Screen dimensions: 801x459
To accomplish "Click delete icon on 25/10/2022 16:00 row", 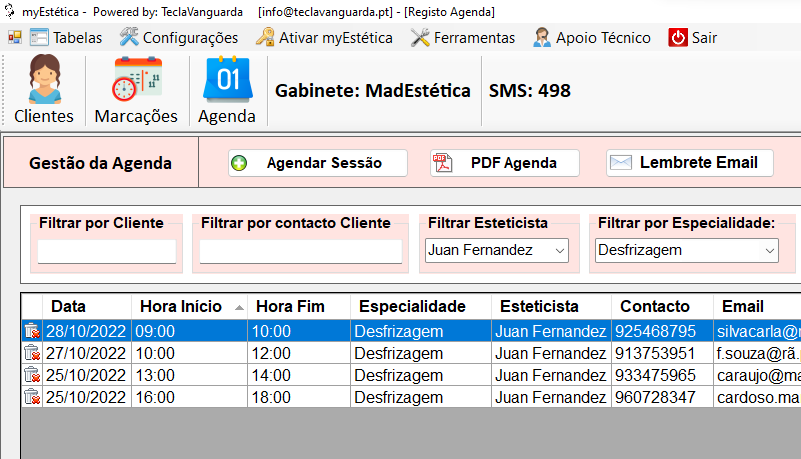I will click(32, 397).
